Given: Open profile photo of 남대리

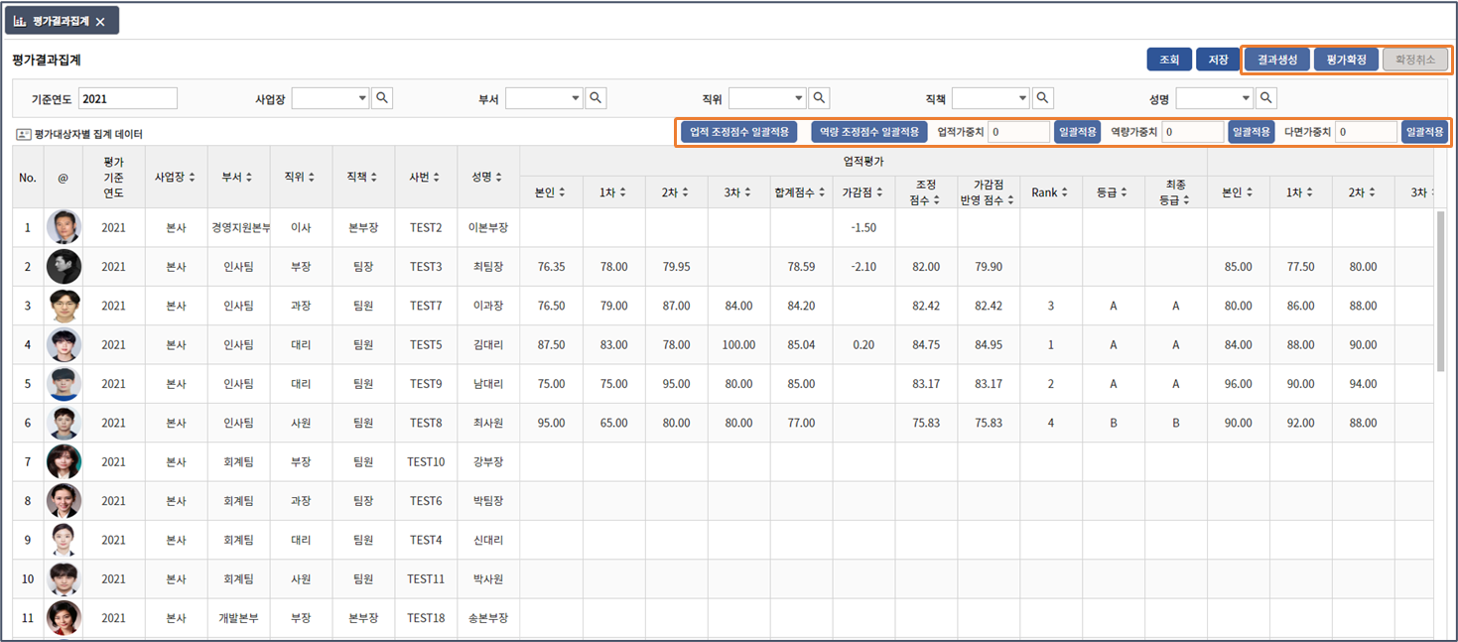Looking at the screenshot, I should 64,383.
